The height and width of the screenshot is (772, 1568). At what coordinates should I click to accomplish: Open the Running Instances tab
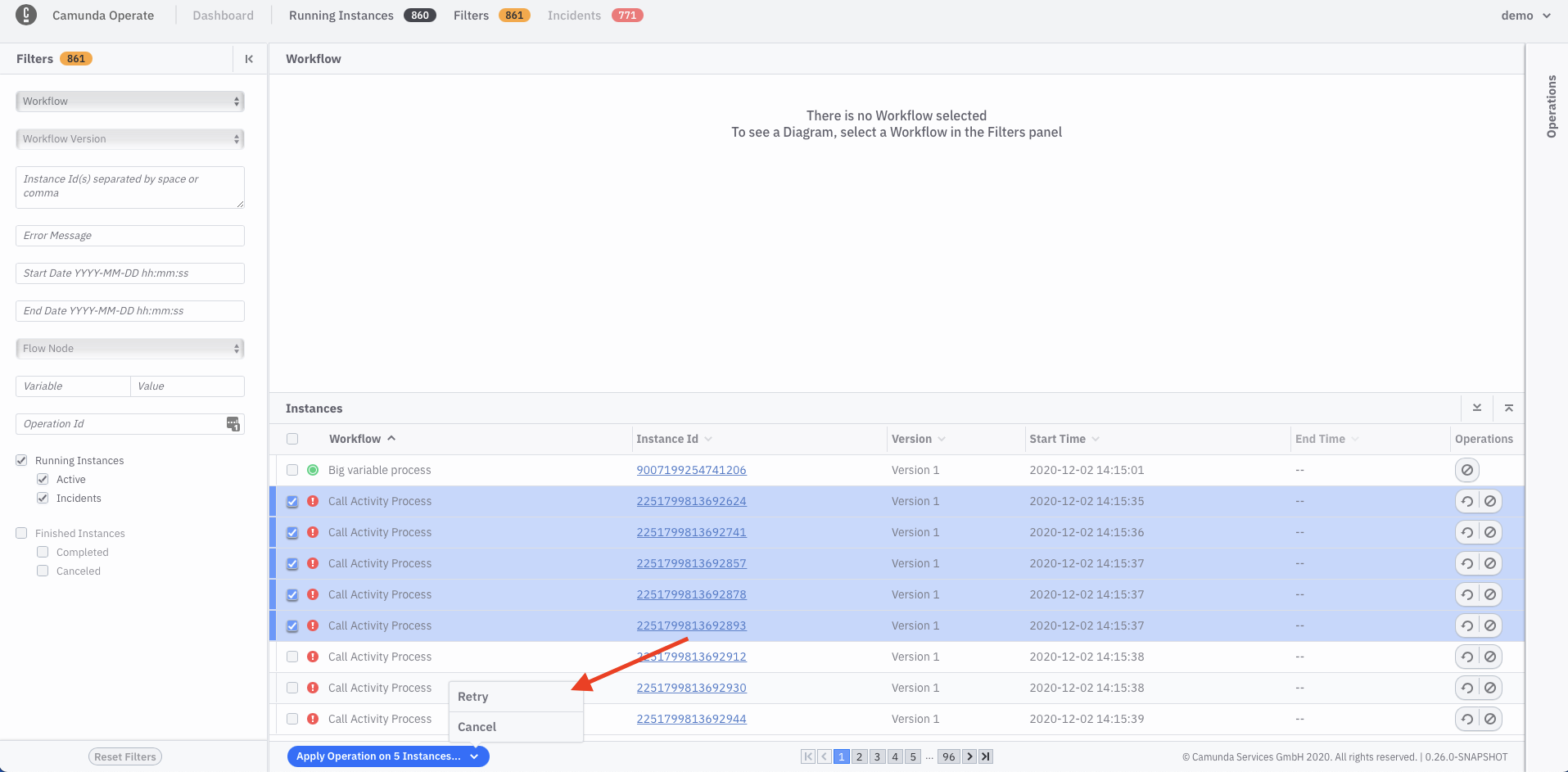362,16
